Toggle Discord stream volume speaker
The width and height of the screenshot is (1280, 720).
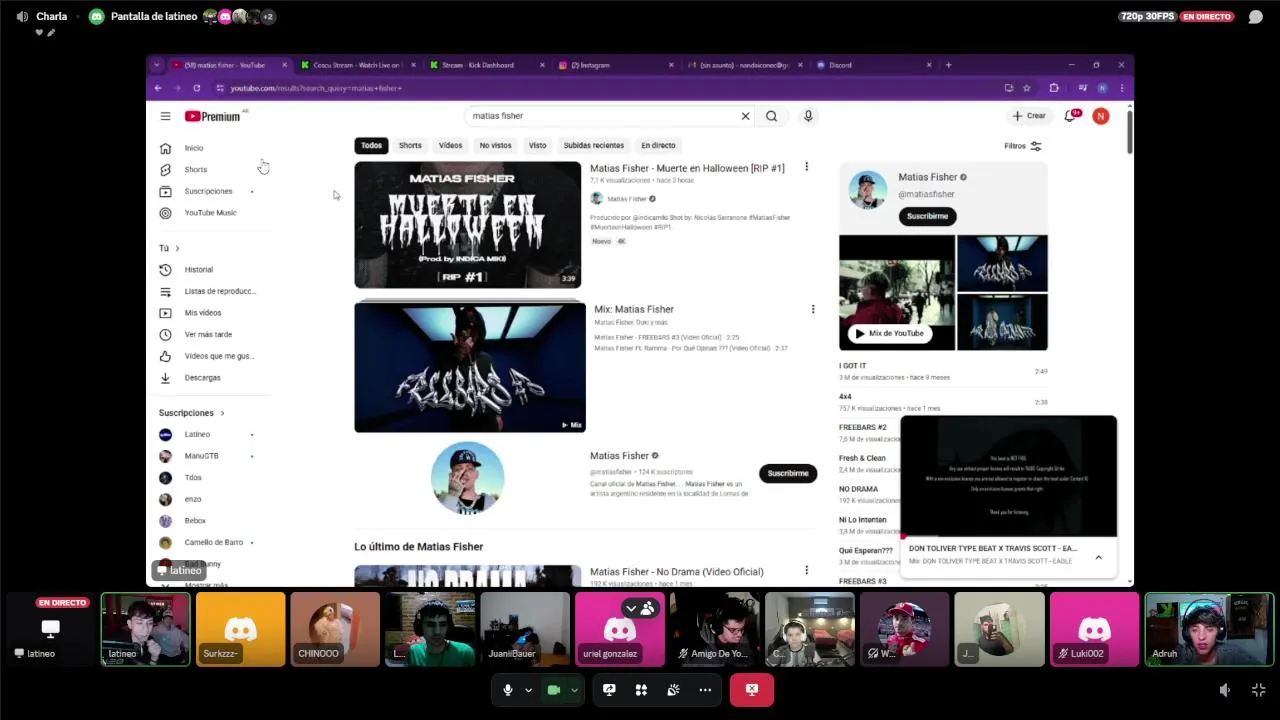tap(1225, 690)
